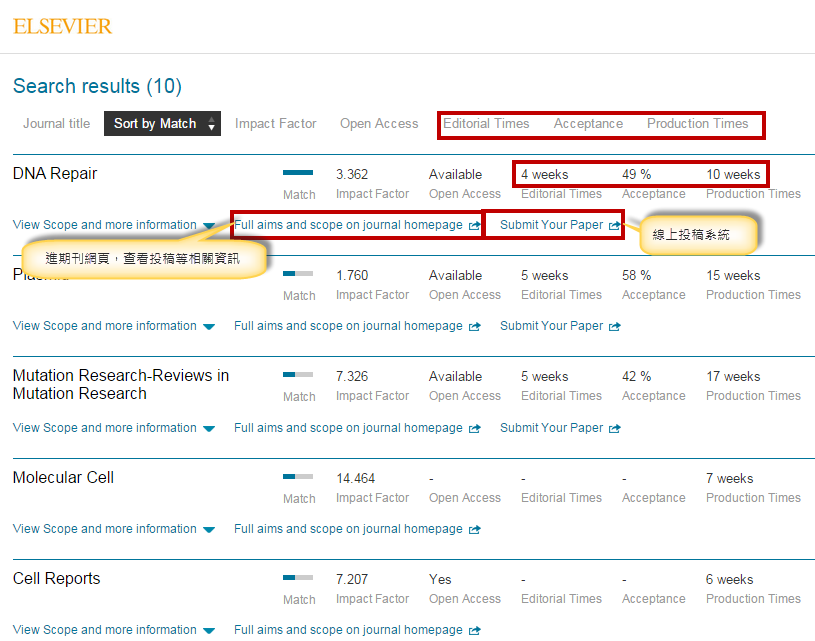Click dropdown arrow in Cell Reports row
Screen dimensions: 815x641
tap(209, 631)
